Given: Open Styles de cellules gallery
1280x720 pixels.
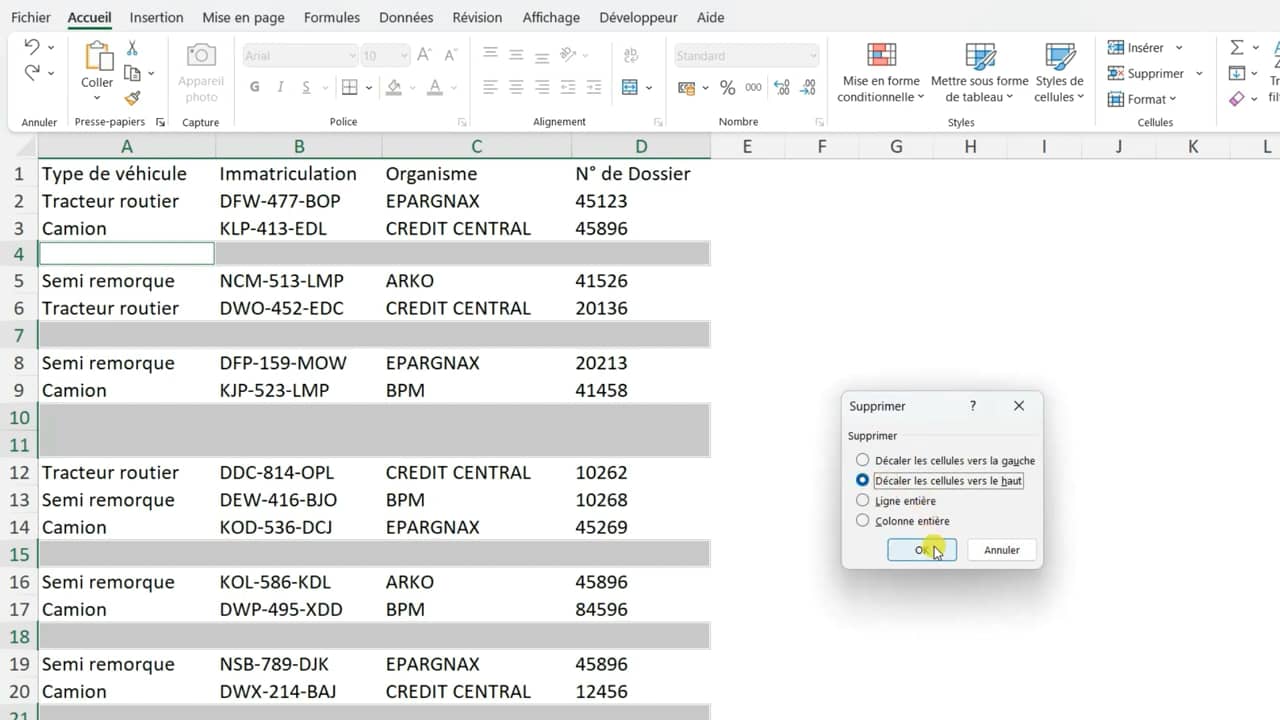Looking at the screenshot, I should pos(1059,72).
